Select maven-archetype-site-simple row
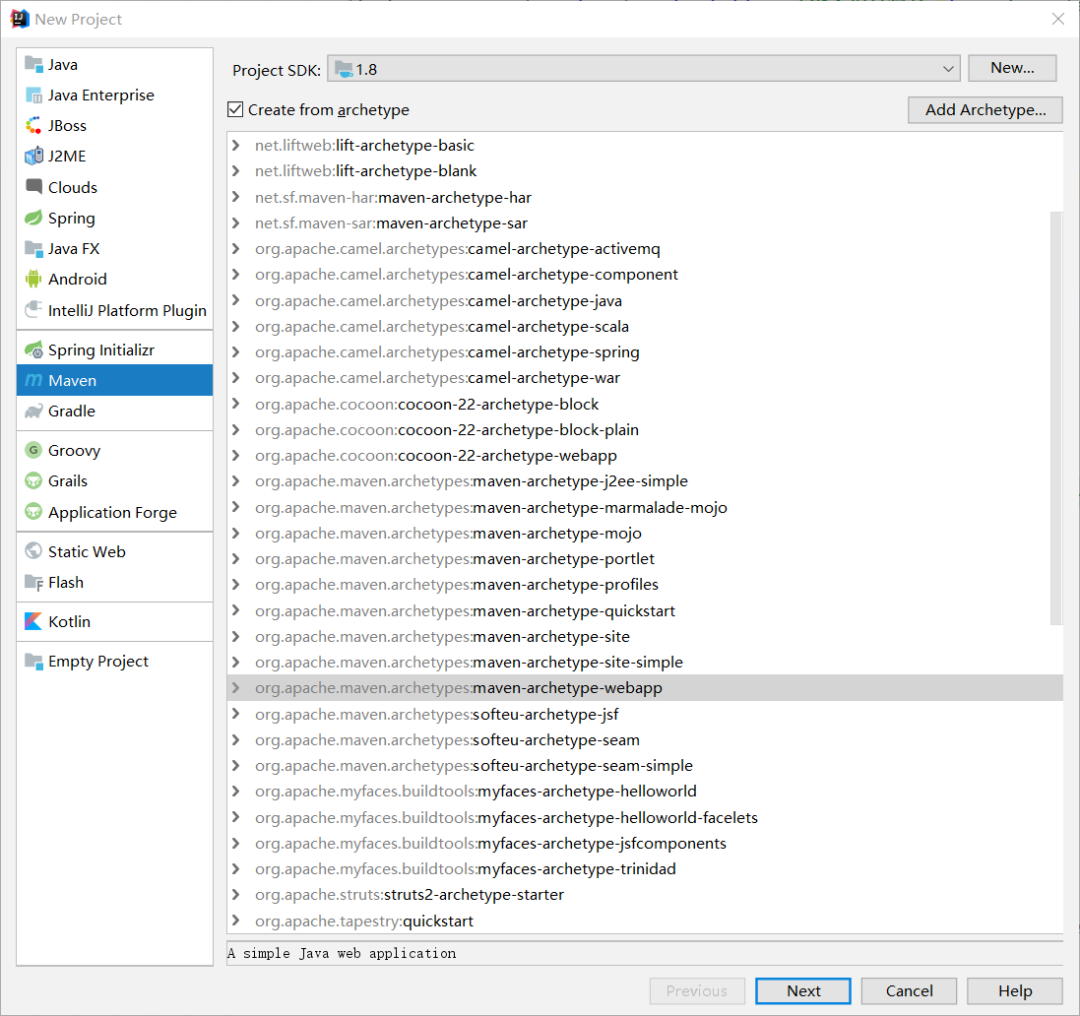This screenshot has height=1016, width=1080. point(645,662)
